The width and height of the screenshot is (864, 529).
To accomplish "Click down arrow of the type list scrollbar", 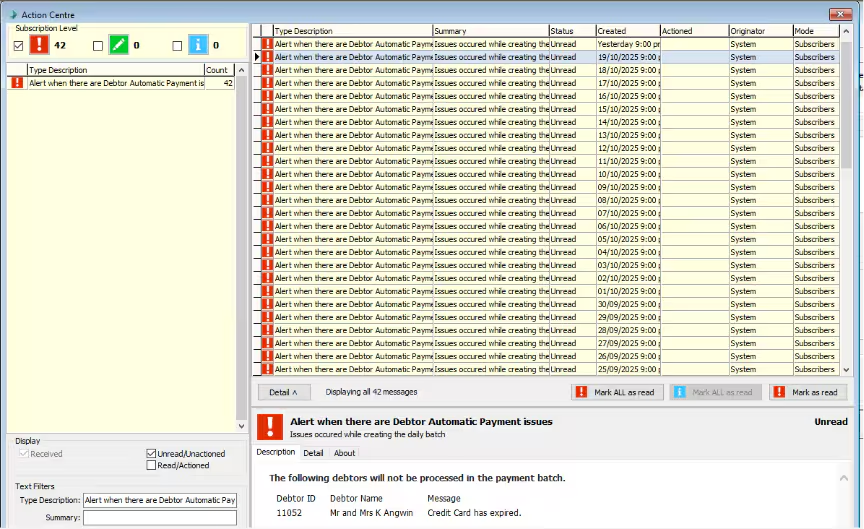I will (x=241, y=426).
